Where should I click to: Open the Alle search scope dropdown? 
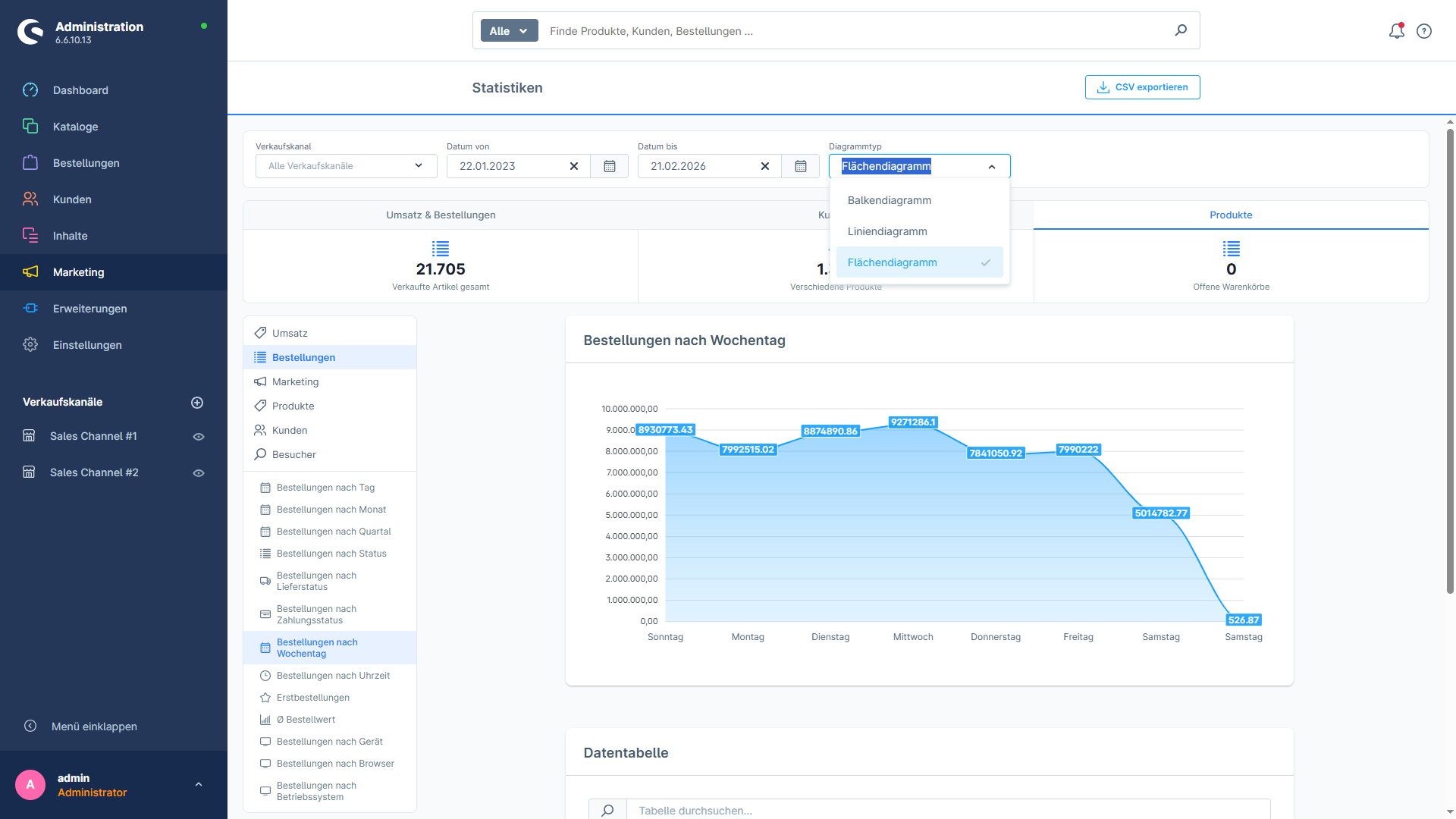pyautogui.click(x=508, y=30)
